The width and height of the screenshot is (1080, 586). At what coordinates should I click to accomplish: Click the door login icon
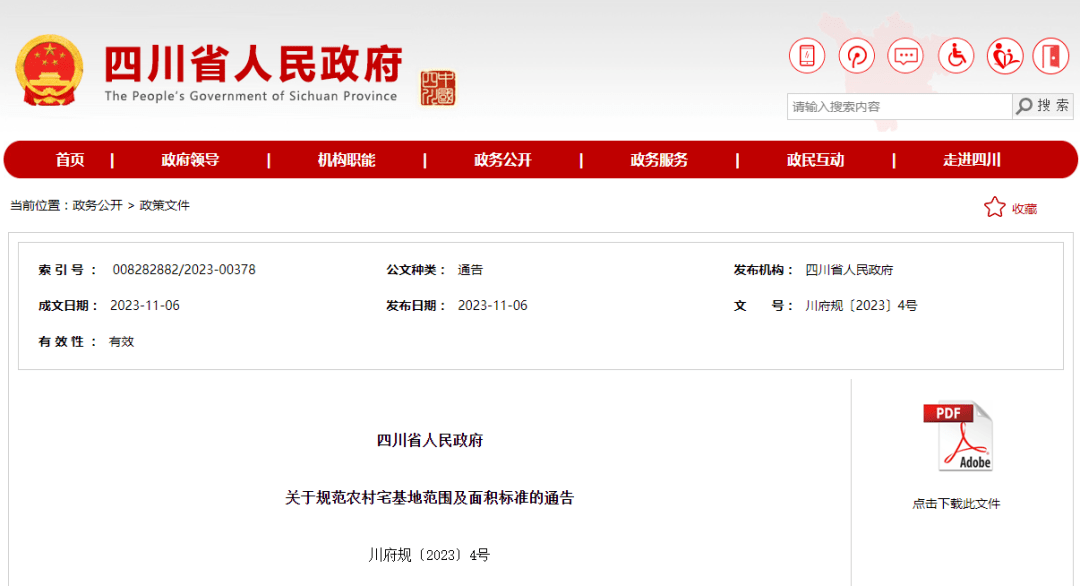tap(1051, 56)
